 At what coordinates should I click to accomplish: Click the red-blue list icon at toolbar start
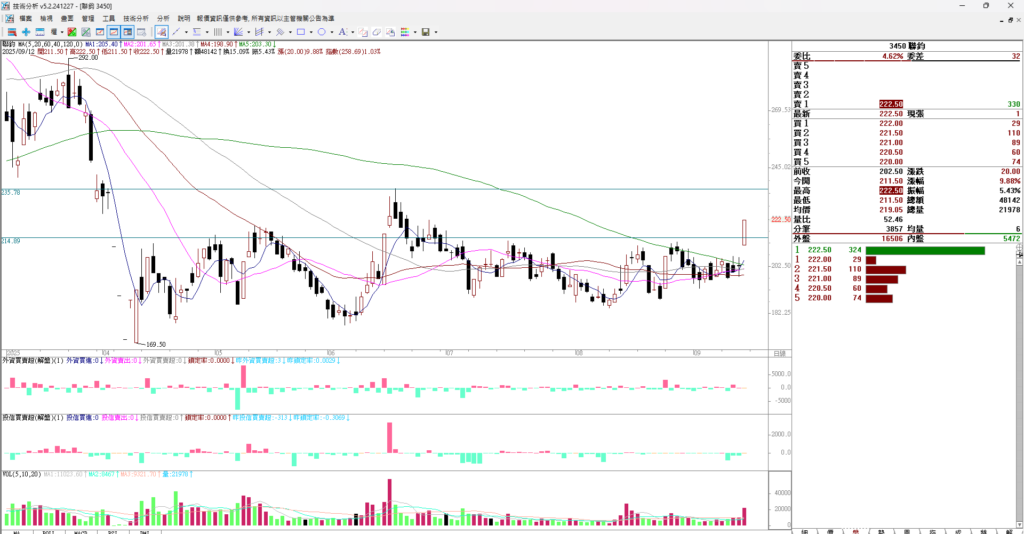pos(12,31)
